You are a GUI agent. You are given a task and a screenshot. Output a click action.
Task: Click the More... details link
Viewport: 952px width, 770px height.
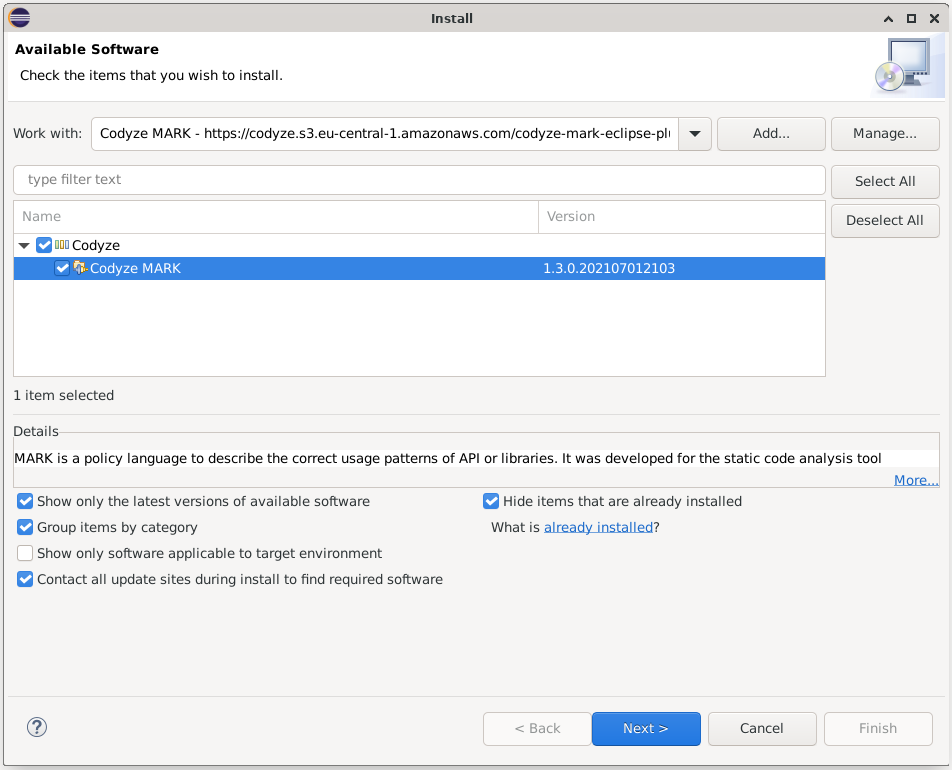(915, 480)
